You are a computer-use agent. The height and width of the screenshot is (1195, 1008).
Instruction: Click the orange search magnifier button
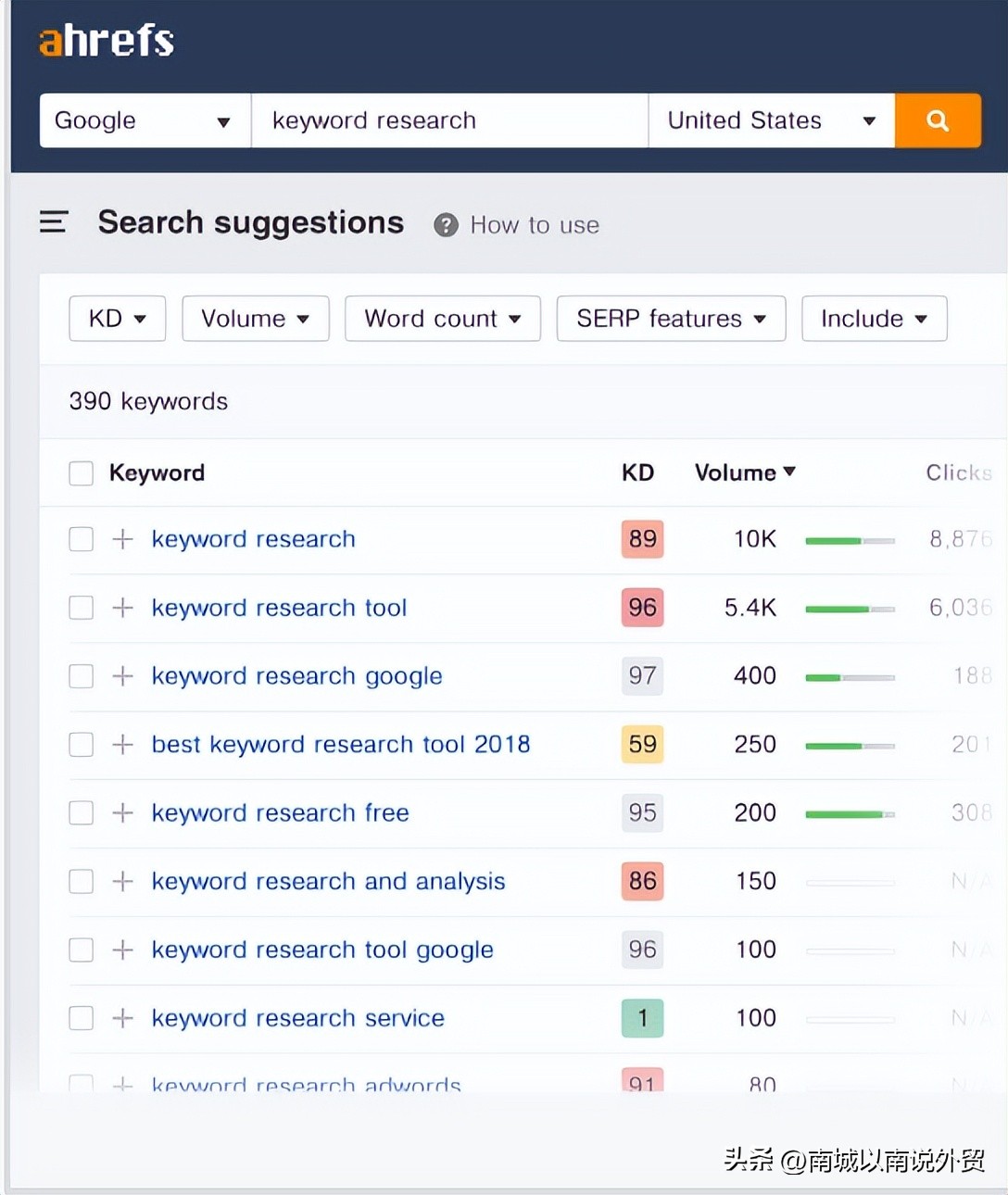pos(937,120)
